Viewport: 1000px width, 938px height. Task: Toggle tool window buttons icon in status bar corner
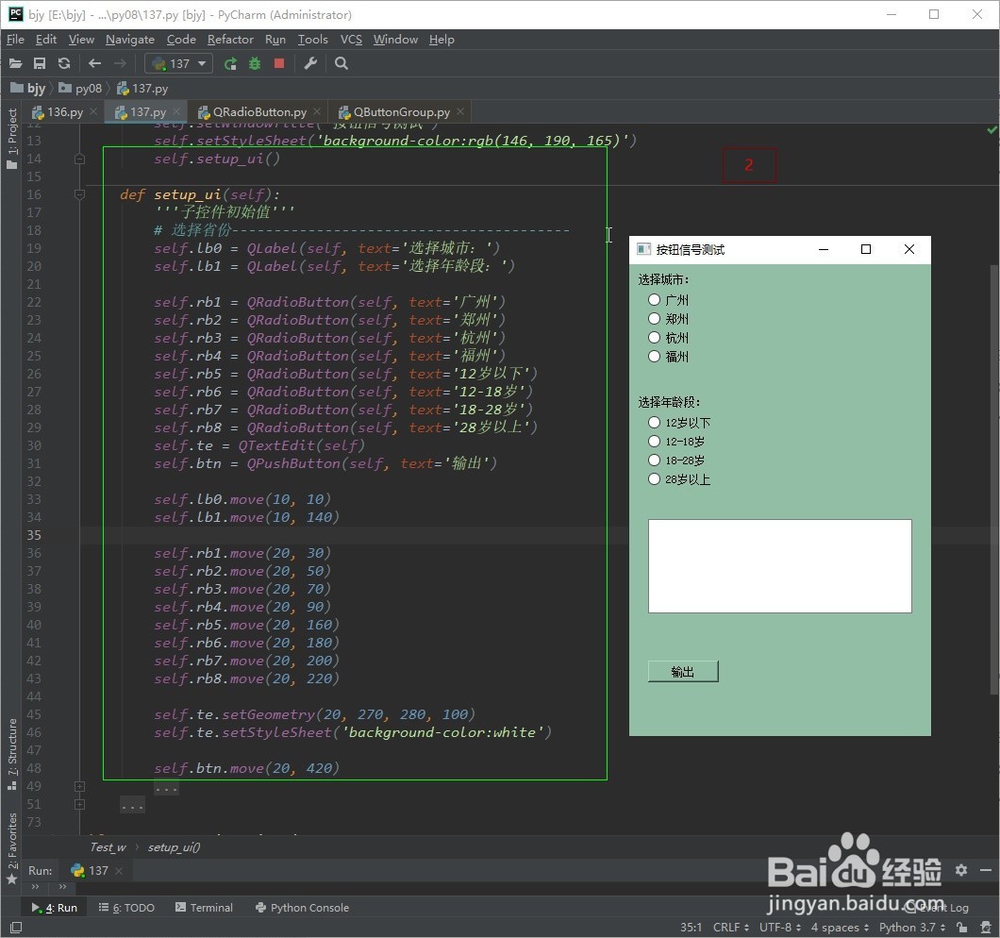click(16, 927)
